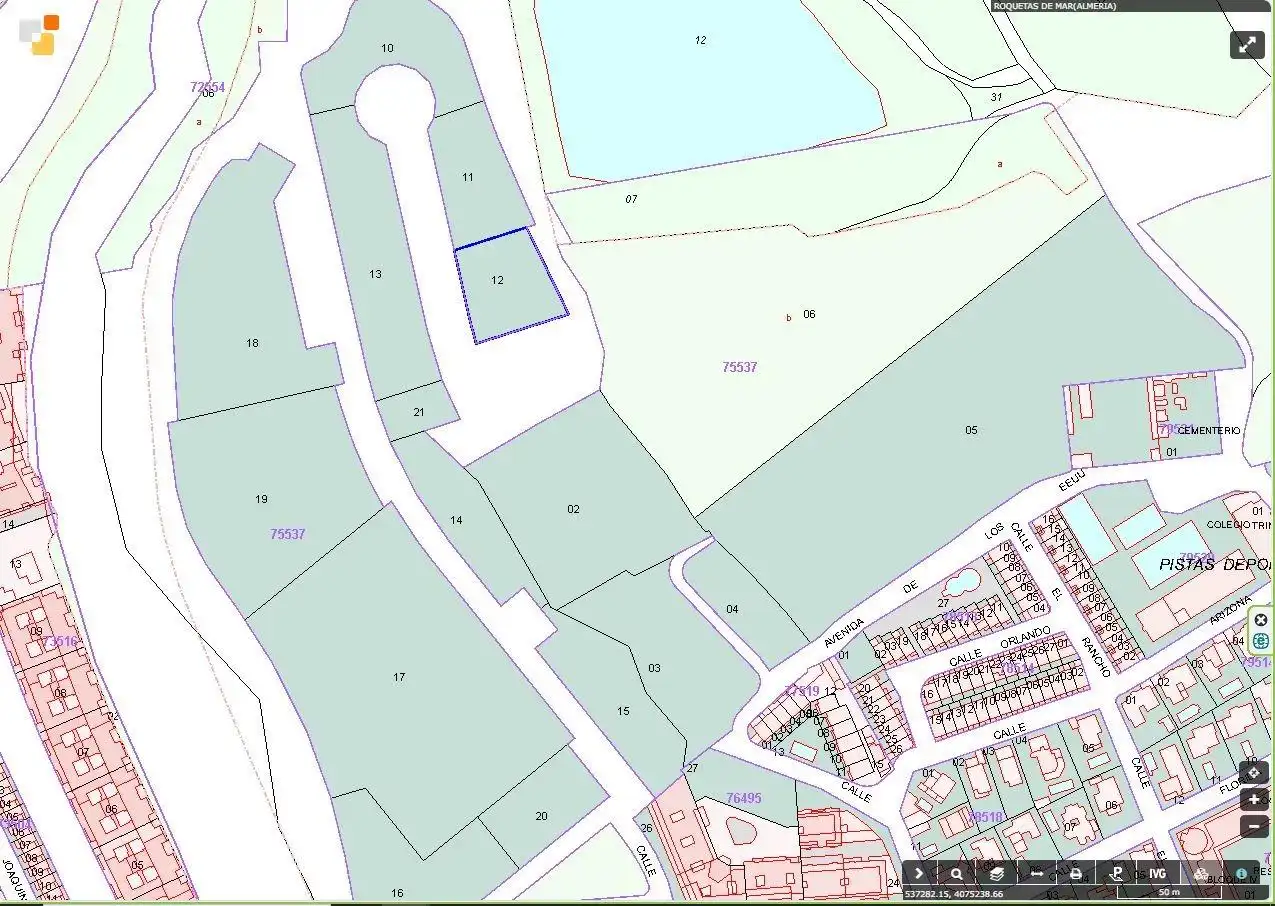This screenshot has height=906, width=1275.
Task: Click the Catastro logo at top left
Action: (x=40, y=34)
